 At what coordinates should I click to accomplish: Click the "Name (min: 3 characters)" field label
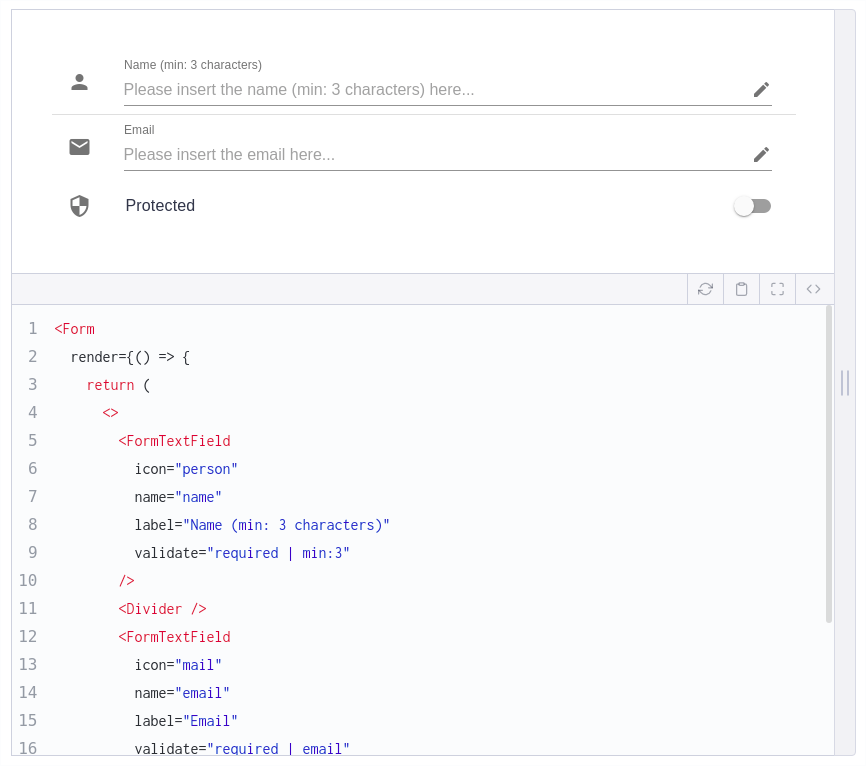(x=193, y=65)
